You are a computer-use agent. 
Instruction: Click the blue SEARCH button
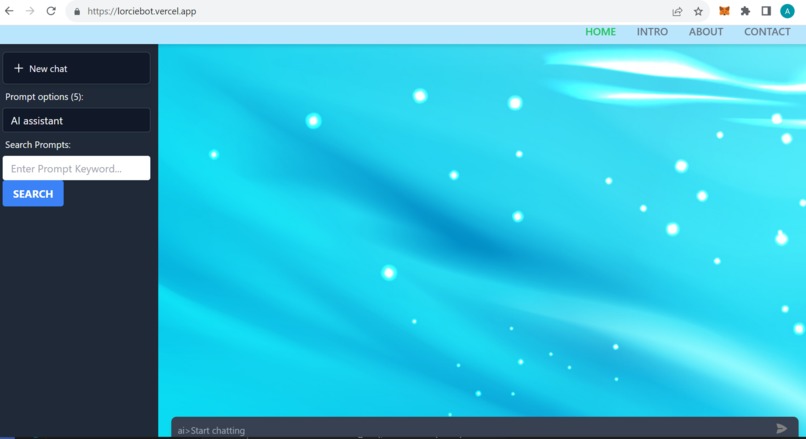point(33,194)
